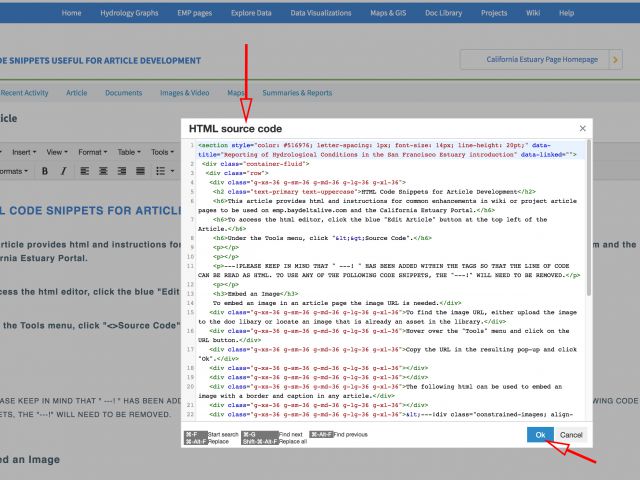Click the h2 text-primary text-uppercase code line
Image resolution: width=640 pixels, height=480 pixels.
[x=374, y=192]
